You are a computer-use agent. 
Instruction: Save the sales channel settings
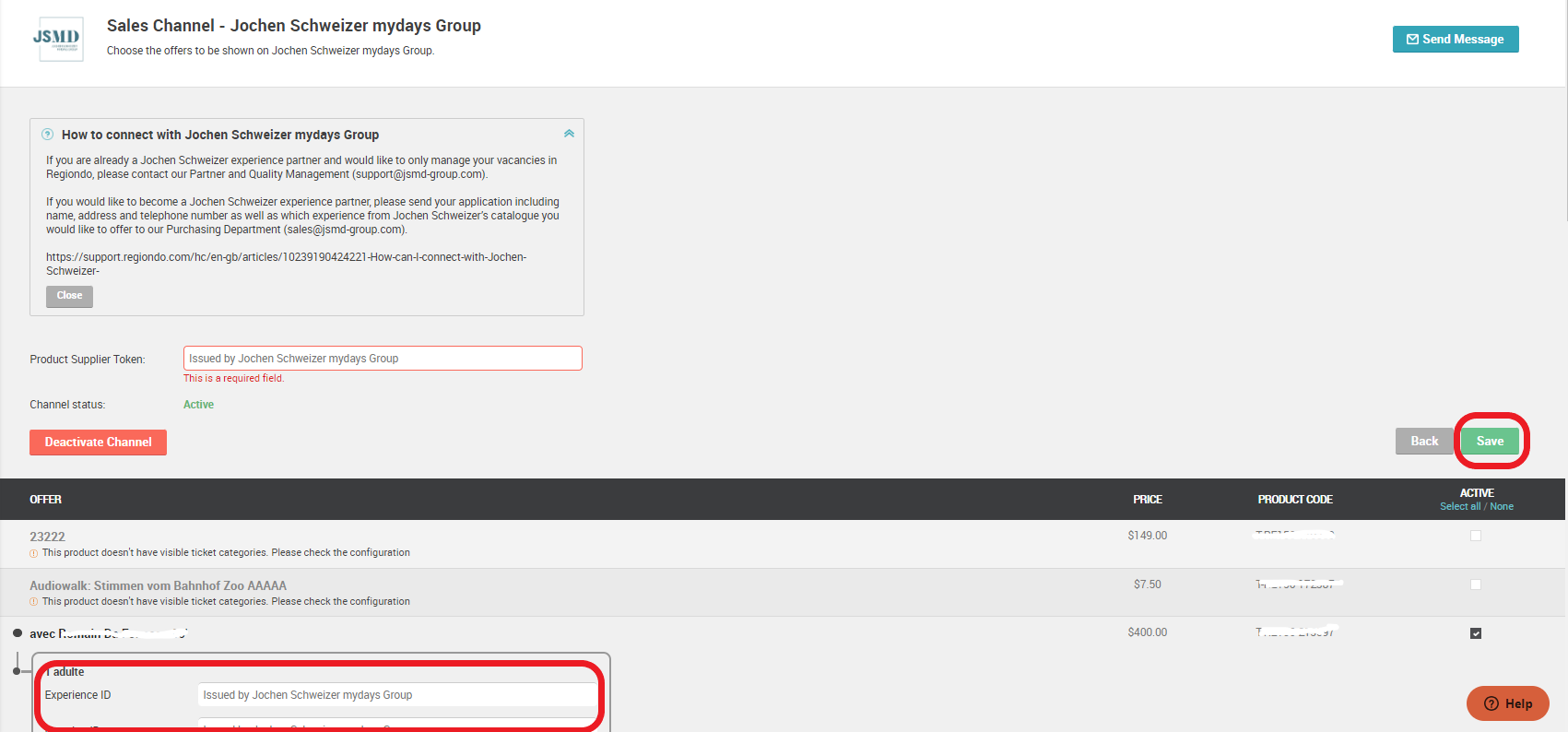pyautogui.click(x=1490, y=442)
